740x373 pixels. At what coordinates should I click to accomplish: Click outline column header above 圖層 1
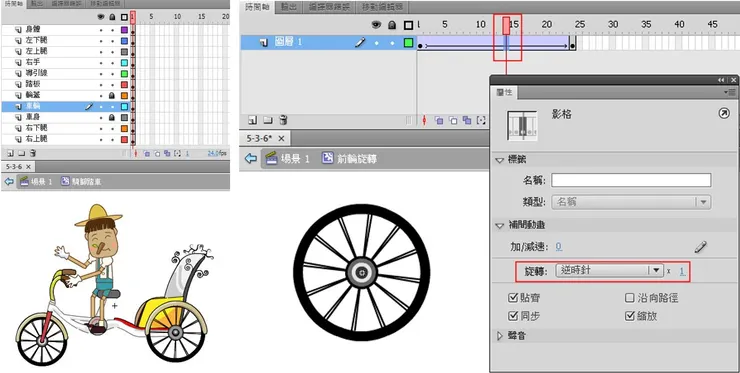coord(409,25)
